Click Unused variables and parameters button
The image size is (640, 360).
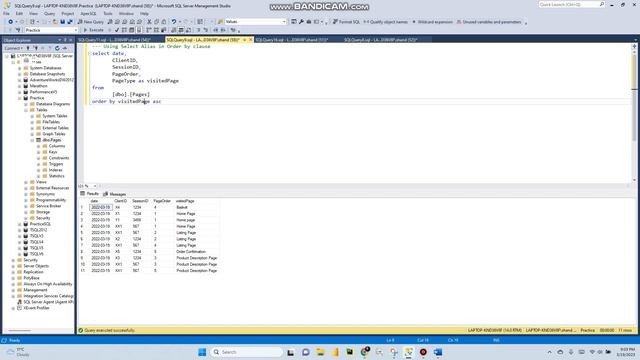click(x=489, y=22)
